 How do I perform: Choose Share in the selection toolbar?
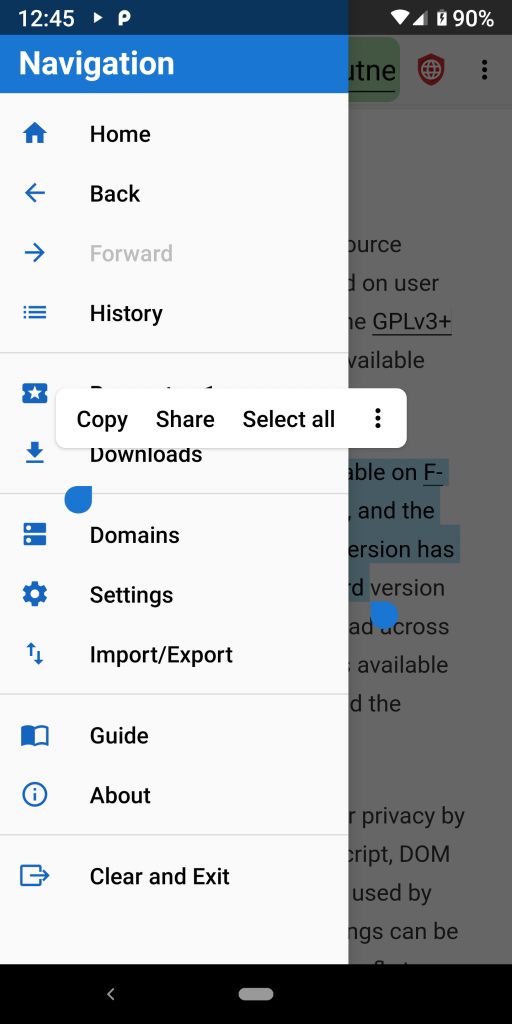click(x=185, y=419)
